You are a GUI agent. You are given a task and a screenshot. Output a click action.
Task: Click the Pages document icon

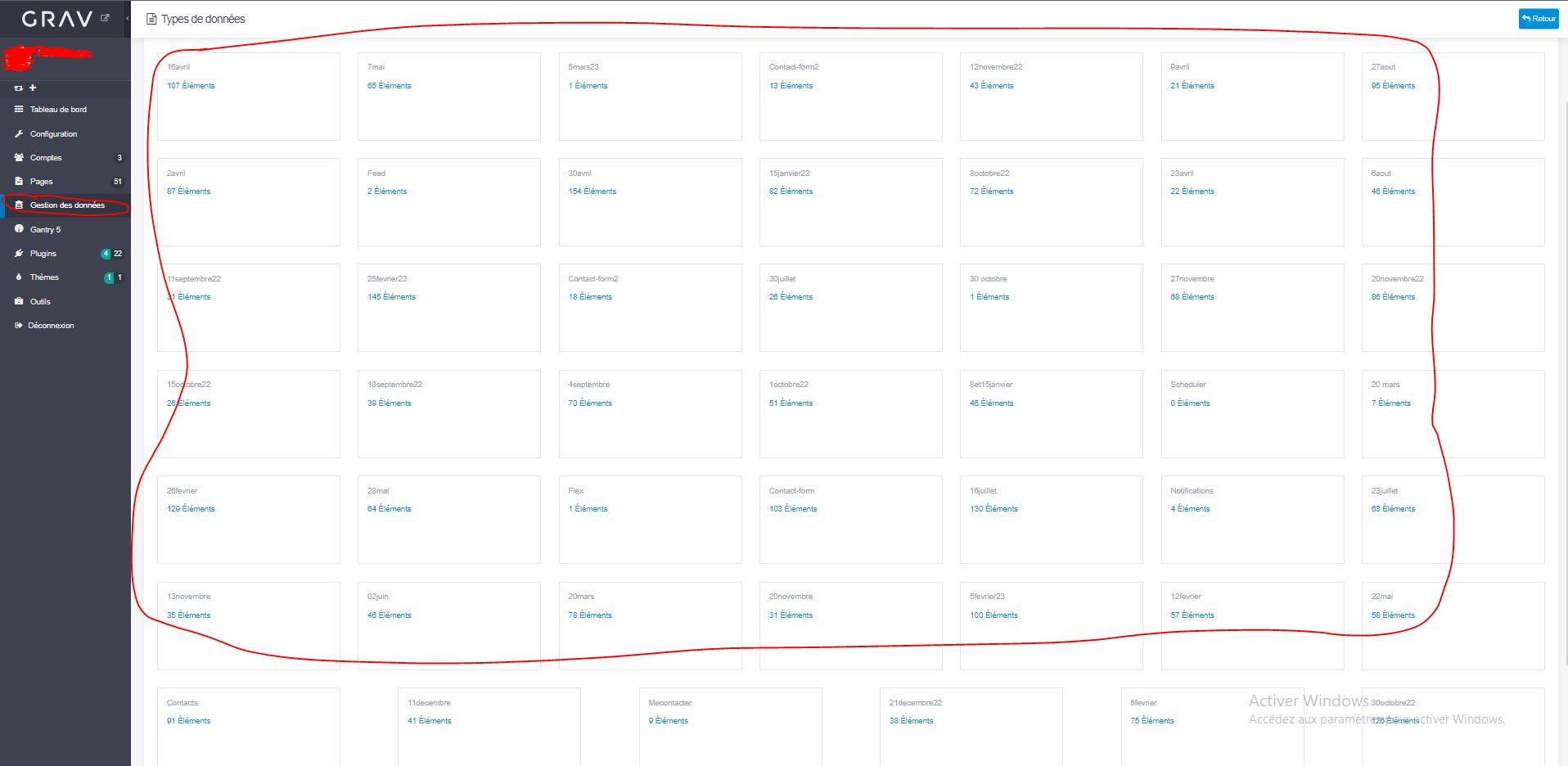[18, 181]
